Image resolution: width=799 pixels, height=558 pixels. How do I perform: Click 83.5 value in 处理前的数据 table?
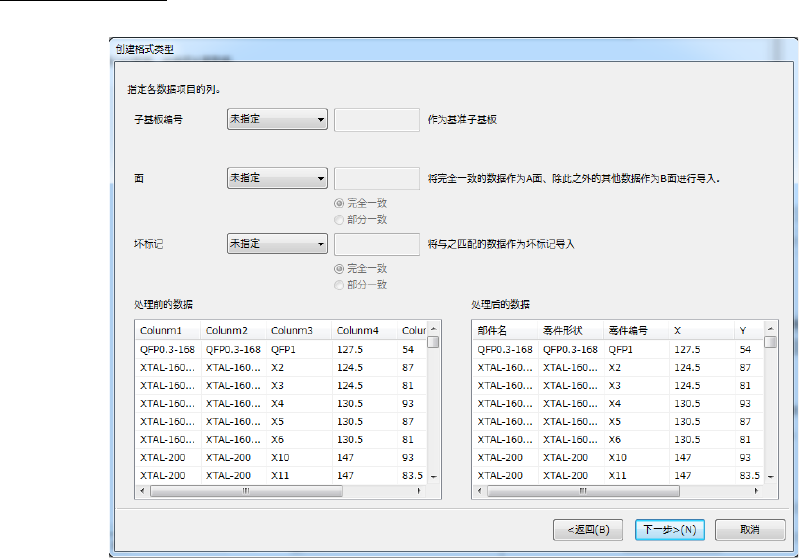coord(412,475)
